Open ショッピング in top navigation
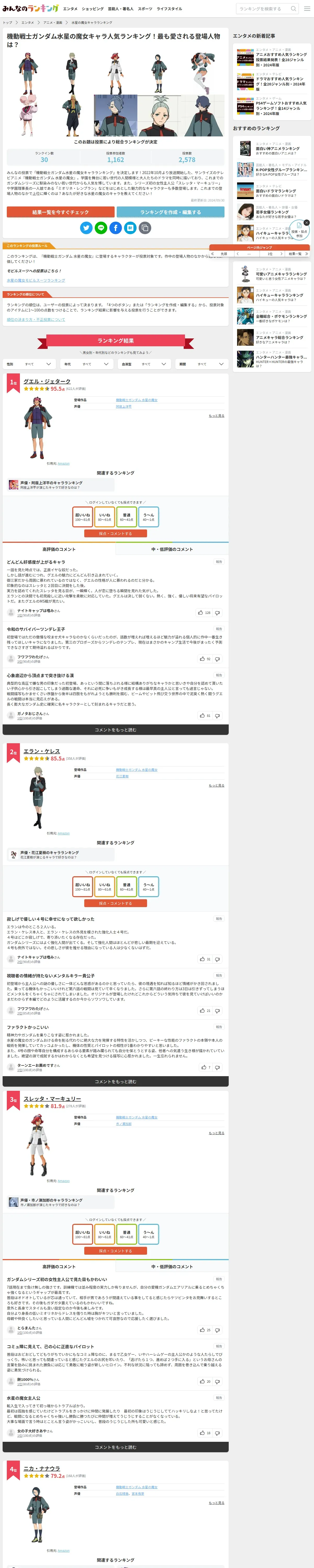This screenshot has width=314, height=1568. (x=93, y=9)
